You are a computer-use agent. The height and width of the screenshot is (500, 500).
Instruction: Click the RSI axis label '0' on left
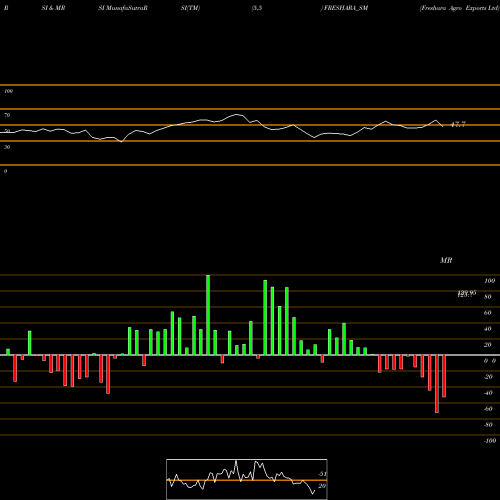[5, 171]
